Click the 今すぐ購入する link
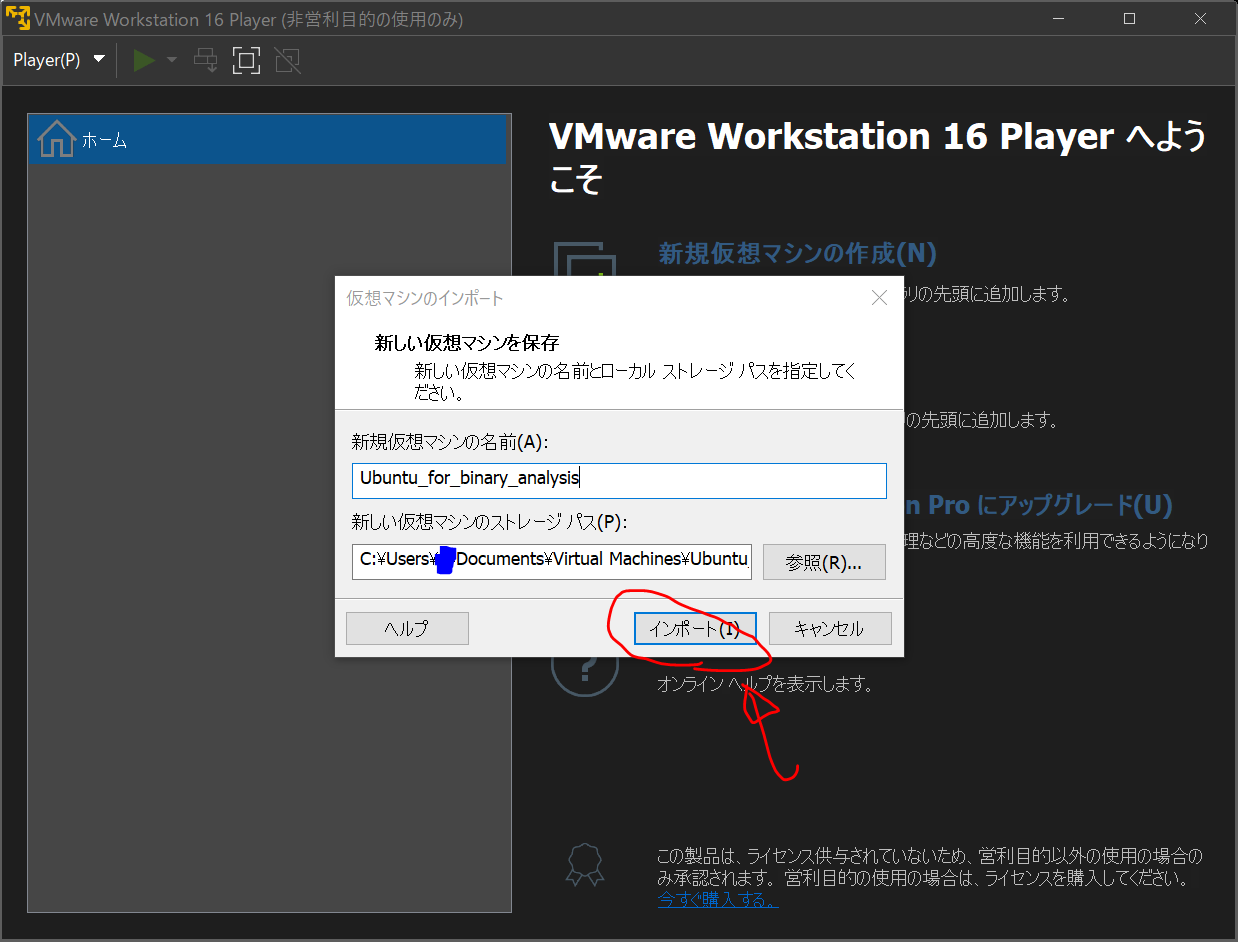The height and width of the screenshot is (942, 1238). pyautogui.click(x=717, y=900)
